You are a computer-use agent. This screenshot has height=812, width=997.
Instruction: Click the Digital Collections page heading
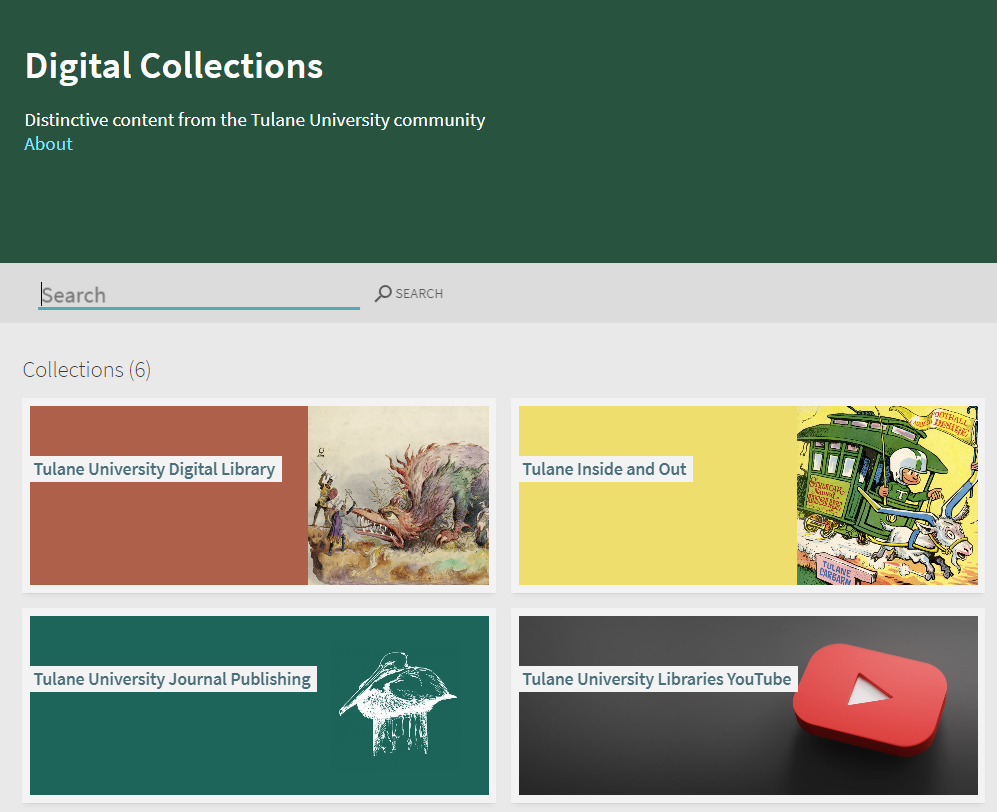(174, 66)
